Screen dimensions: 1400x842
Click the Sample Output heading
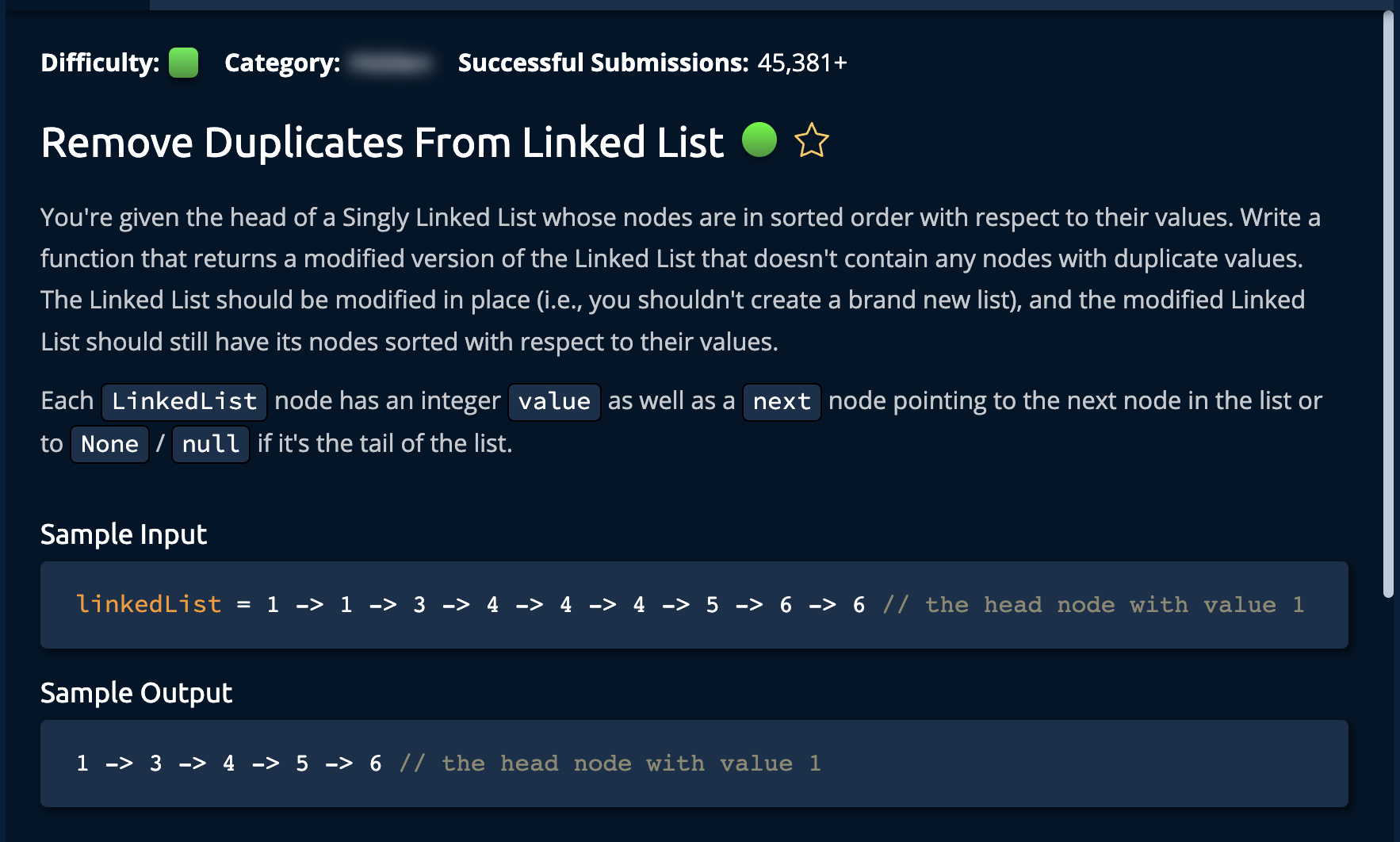(136, 693)
